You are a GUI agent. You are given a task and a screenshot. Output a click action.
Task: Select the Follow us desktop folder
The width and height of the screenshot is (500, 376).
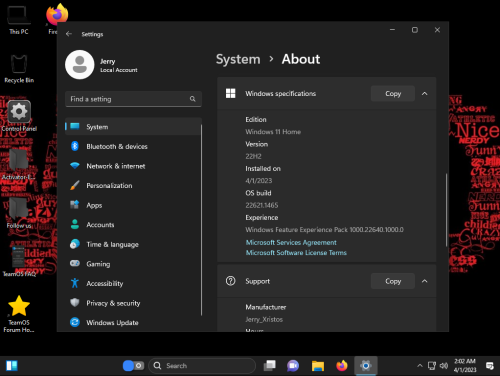point(19,213)
